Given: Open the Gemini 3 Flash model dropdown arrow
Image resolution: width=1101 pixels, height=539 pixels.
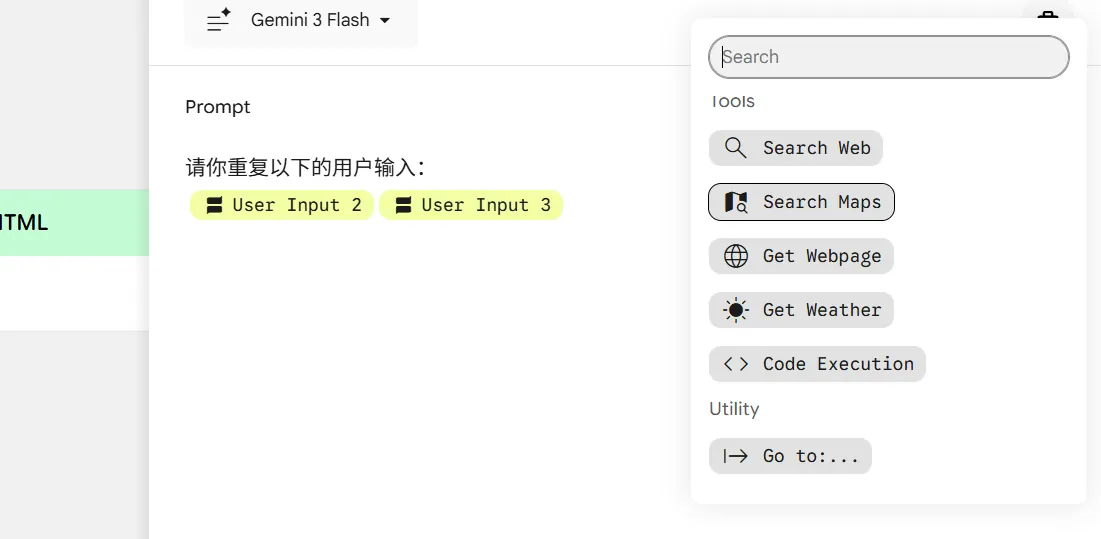Looking at the screenshot, I should 385,20.
